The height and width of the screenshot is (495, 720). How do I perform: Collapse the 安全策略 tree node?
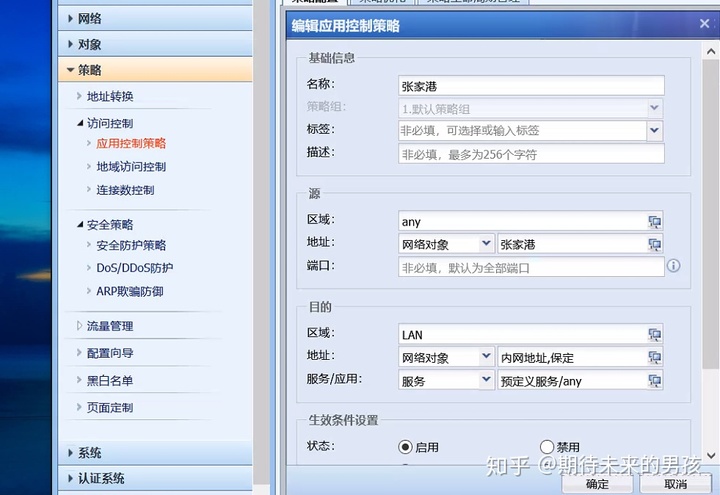pos(80,225)
